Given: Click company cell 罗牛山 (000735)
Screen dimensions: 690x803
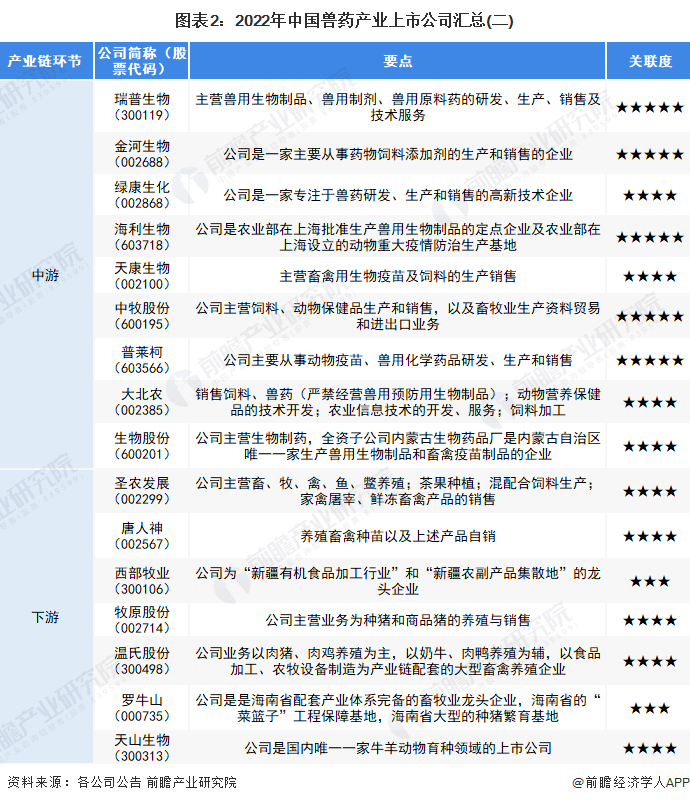Looking at the screenshot, I should [142, 708].
